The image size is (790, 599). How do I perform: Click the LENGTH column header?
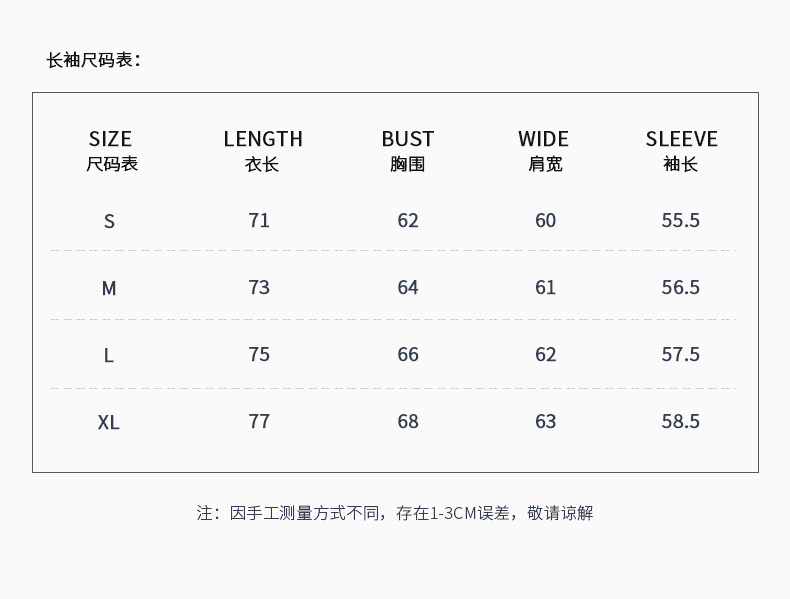coord(263,139)
